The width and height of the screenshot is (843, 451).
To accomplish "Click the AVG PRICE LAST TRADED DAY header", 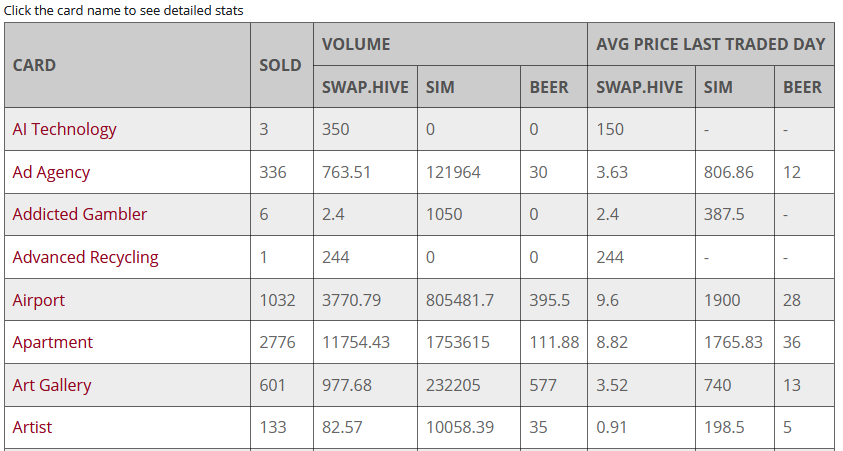I will [x=710, y=44].
